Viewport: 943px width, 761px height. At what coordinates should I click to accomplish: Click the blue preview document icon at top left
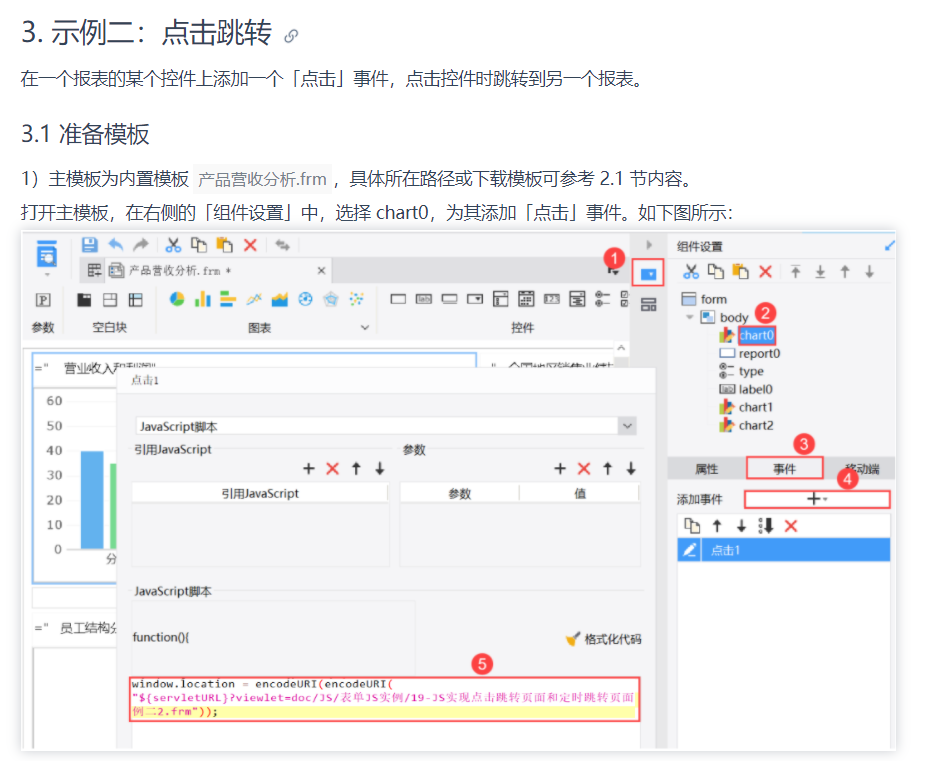coord(46,254)
